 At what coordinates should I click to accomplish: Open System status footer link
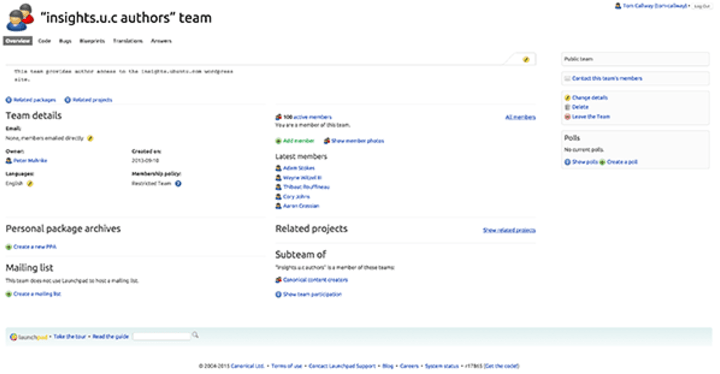click(x=442, y=366)
